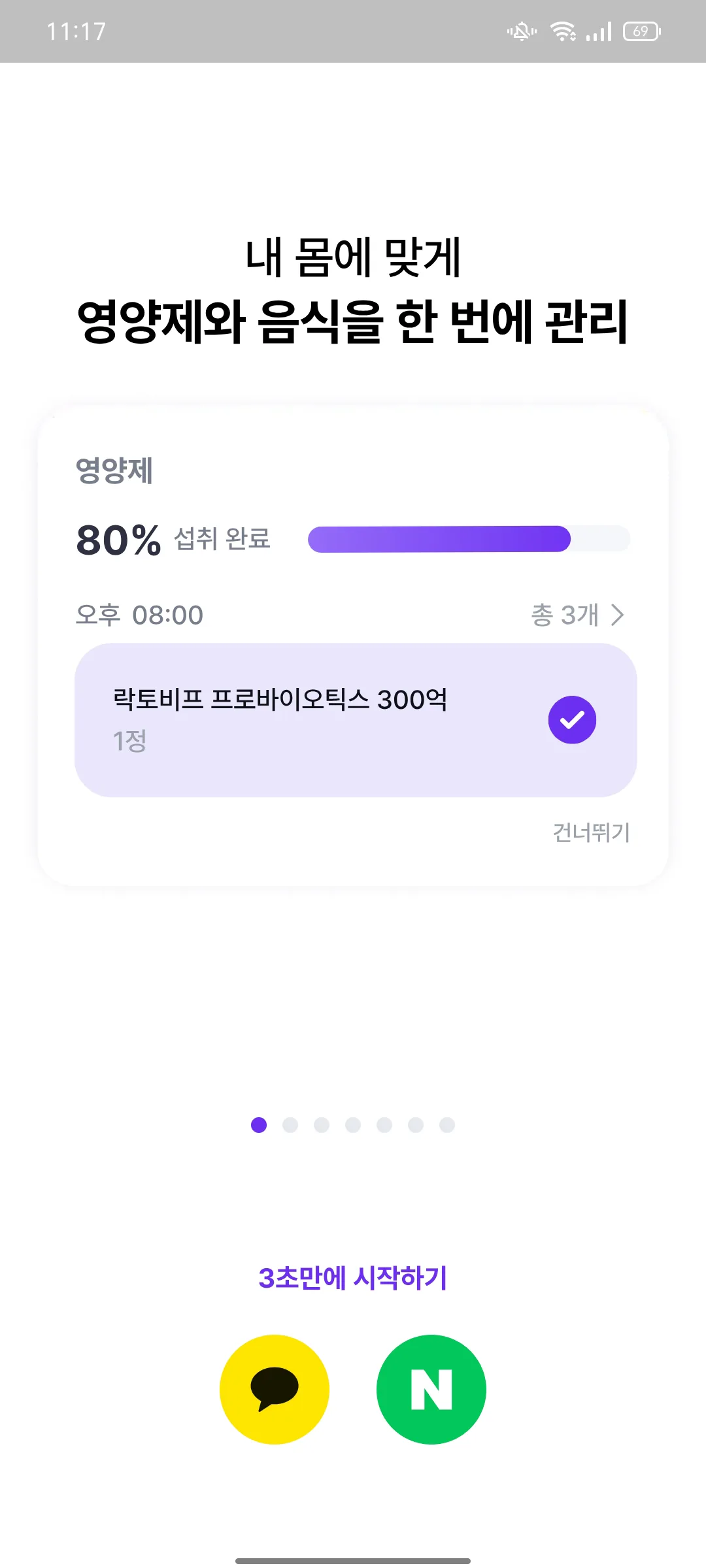706x1568 pixels.
Task: Open the 락토비프 프로바이오틱스 300억 card
Action: coord(356,720)
